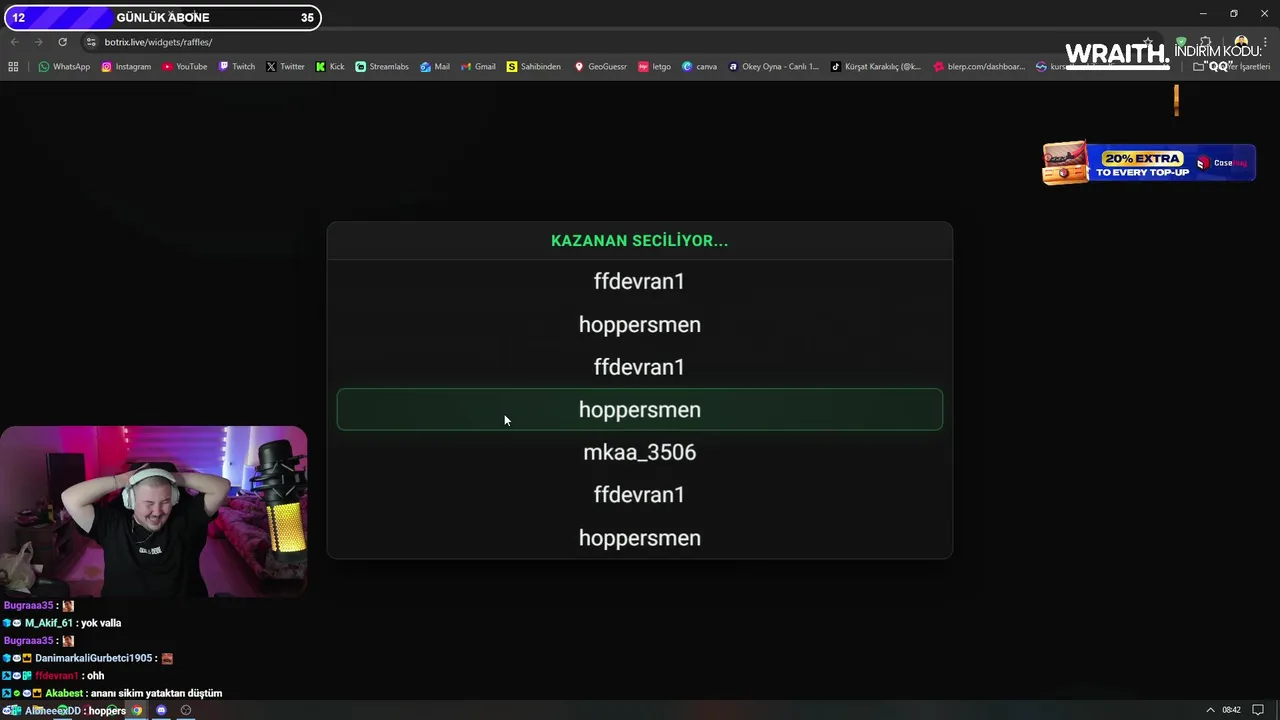Viewport: 1280px width, 720px height.
Task: Open the Sahibinden bookmark link
Action: pyautogui.click(x=533, y=67)
